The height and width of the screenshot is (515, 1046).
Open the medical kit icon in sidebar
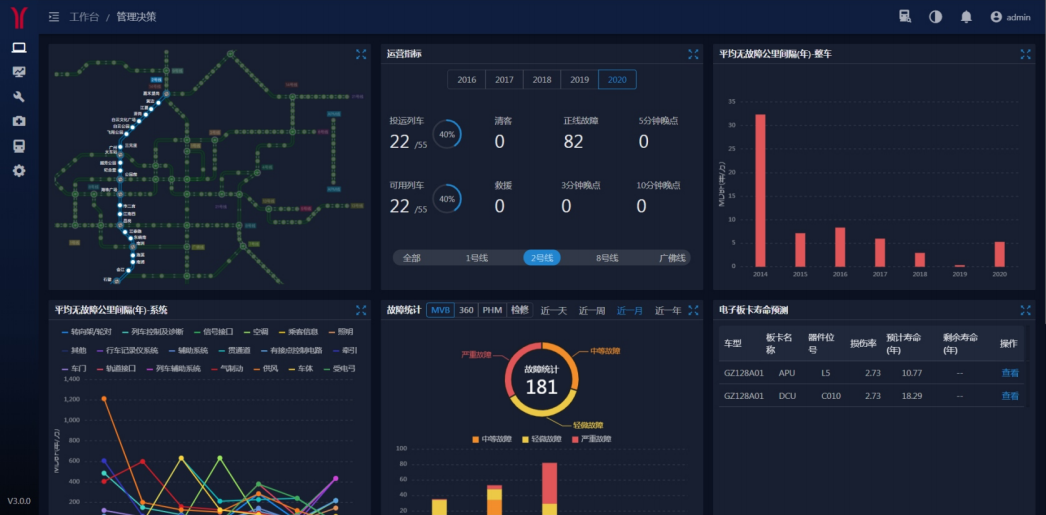(19, 121)
